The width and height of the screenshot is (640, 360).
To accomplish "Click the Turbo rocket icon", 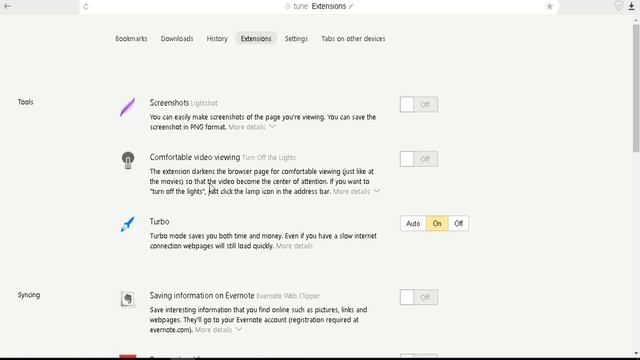I will click(128, 224).
